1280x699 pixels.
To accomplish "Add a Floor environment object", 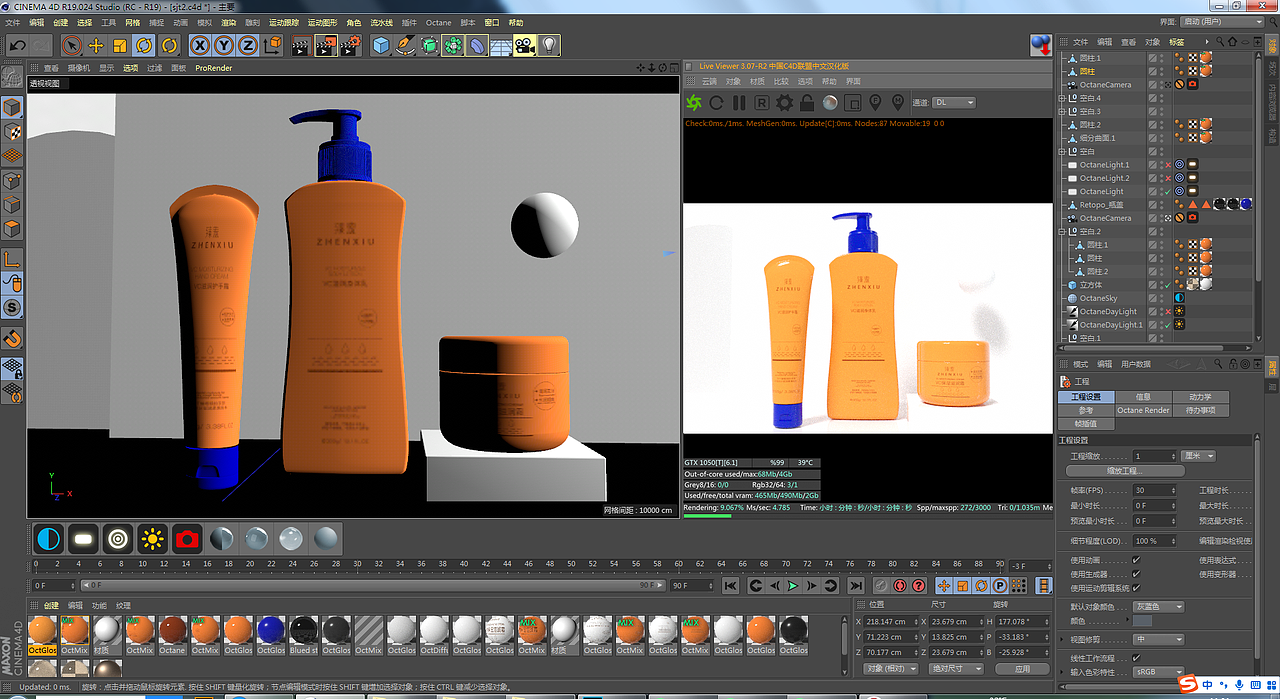I will [x=501, y=45].
